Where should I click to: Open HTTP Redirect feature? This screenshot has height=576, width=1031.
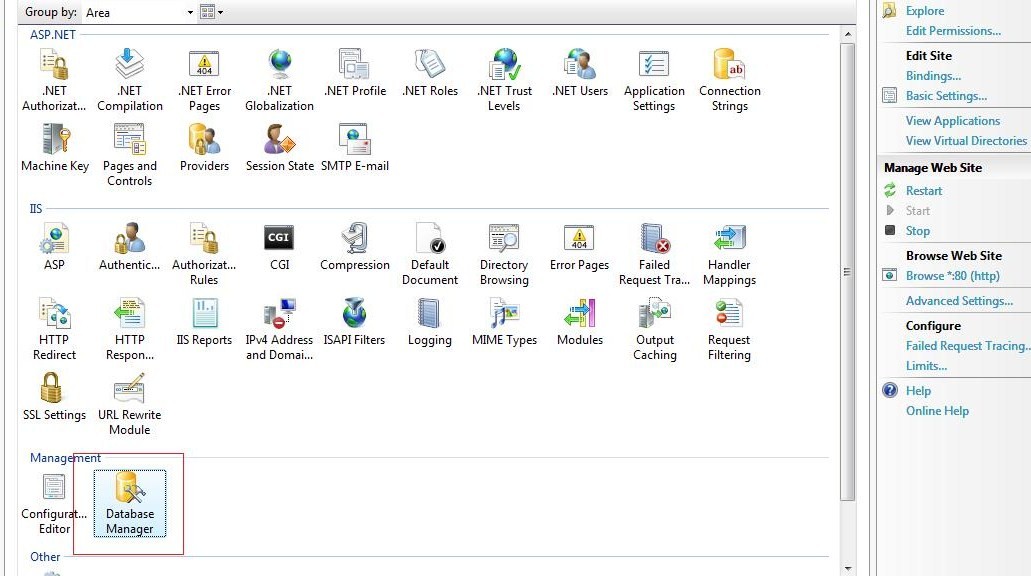click(54, 329)
